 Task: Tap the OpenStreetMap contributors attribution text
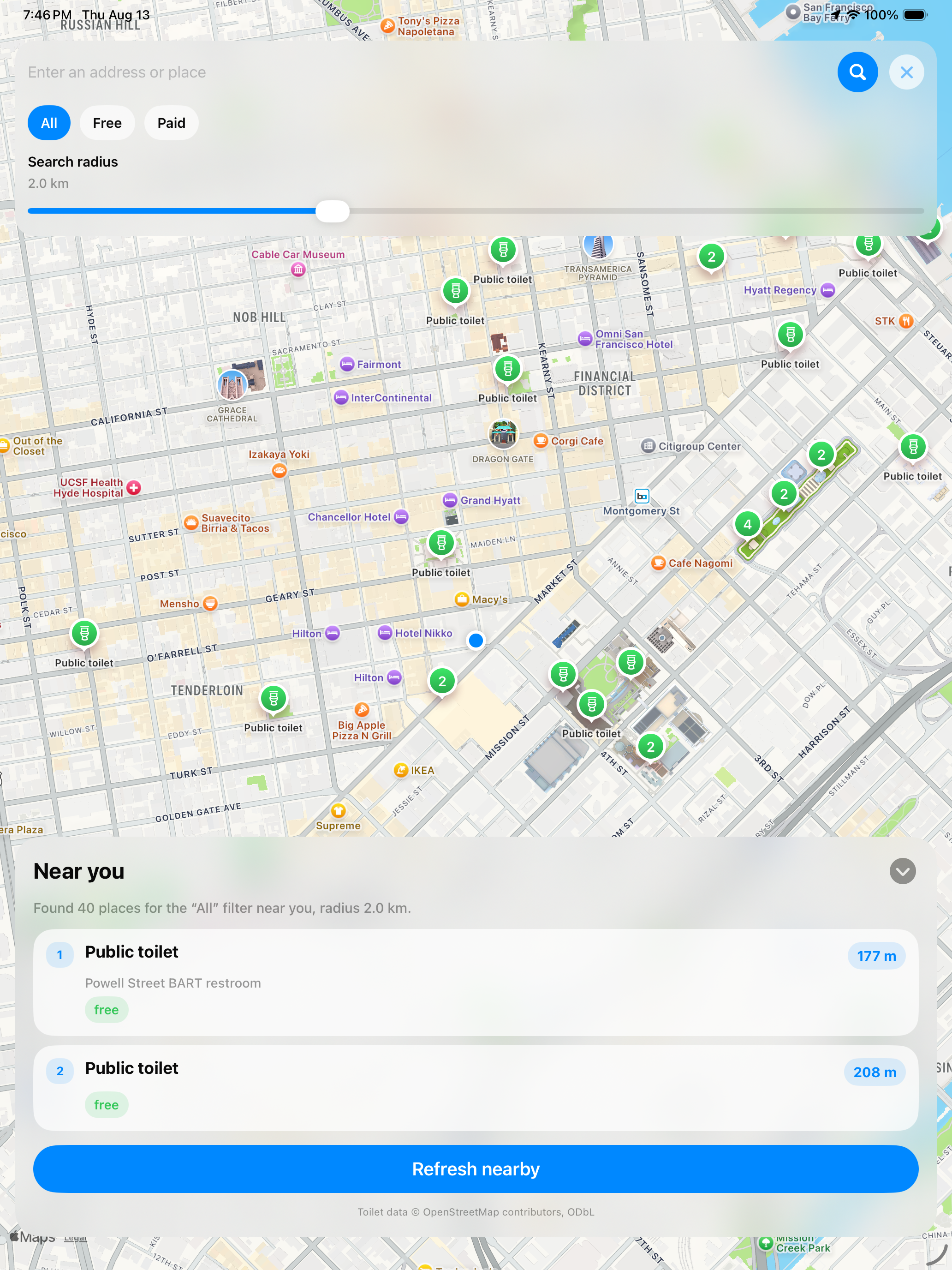coord(476,1212)
